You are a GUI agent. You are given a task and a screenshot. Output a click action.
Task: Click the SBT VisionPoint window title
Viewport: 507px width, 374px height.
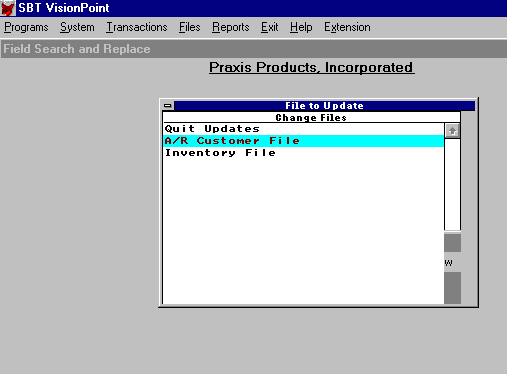point(64,8)
